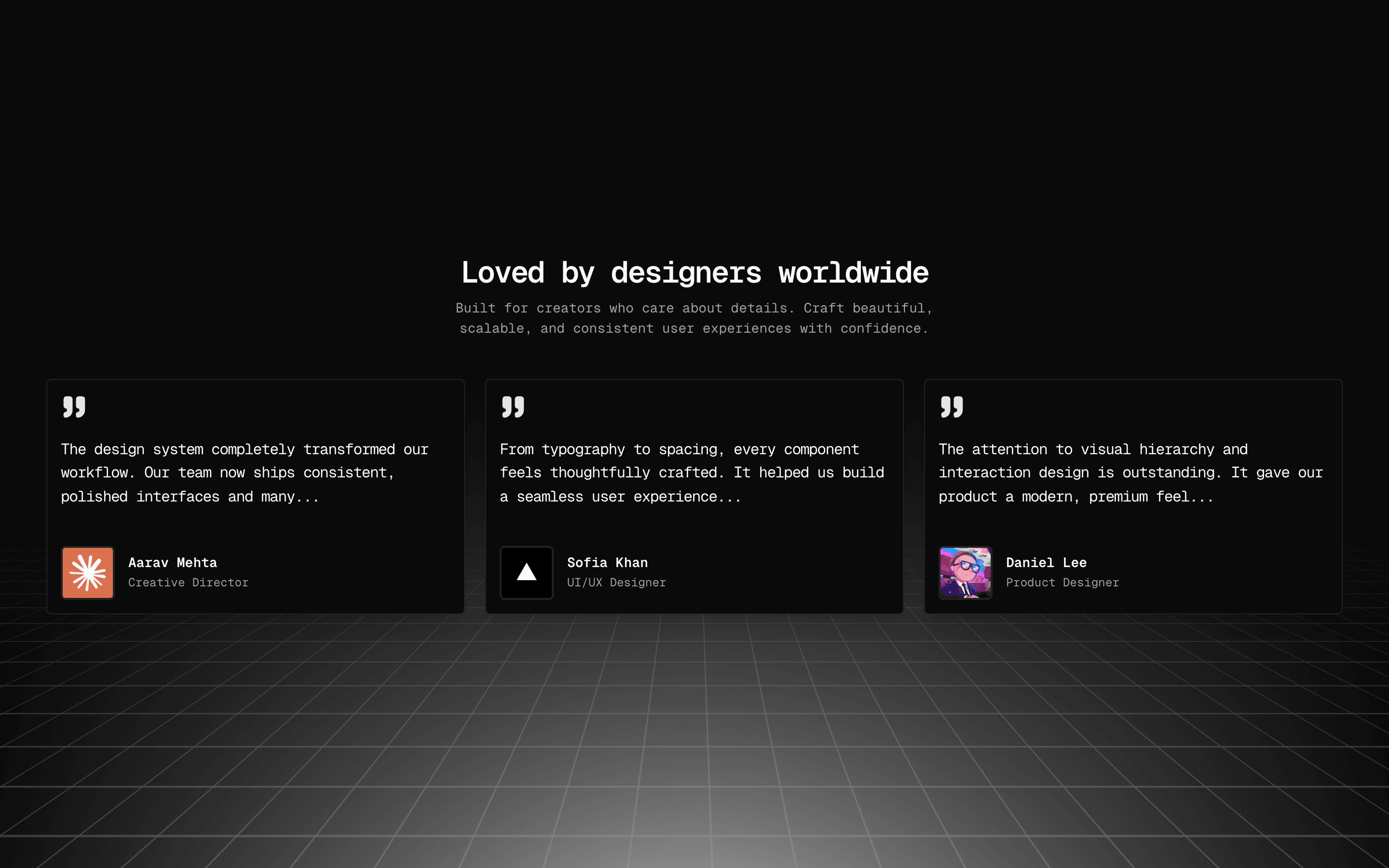Click the name Aarav Mehta
The width and height of the screenshot is (1389, 868).
[x=173, y=563]
